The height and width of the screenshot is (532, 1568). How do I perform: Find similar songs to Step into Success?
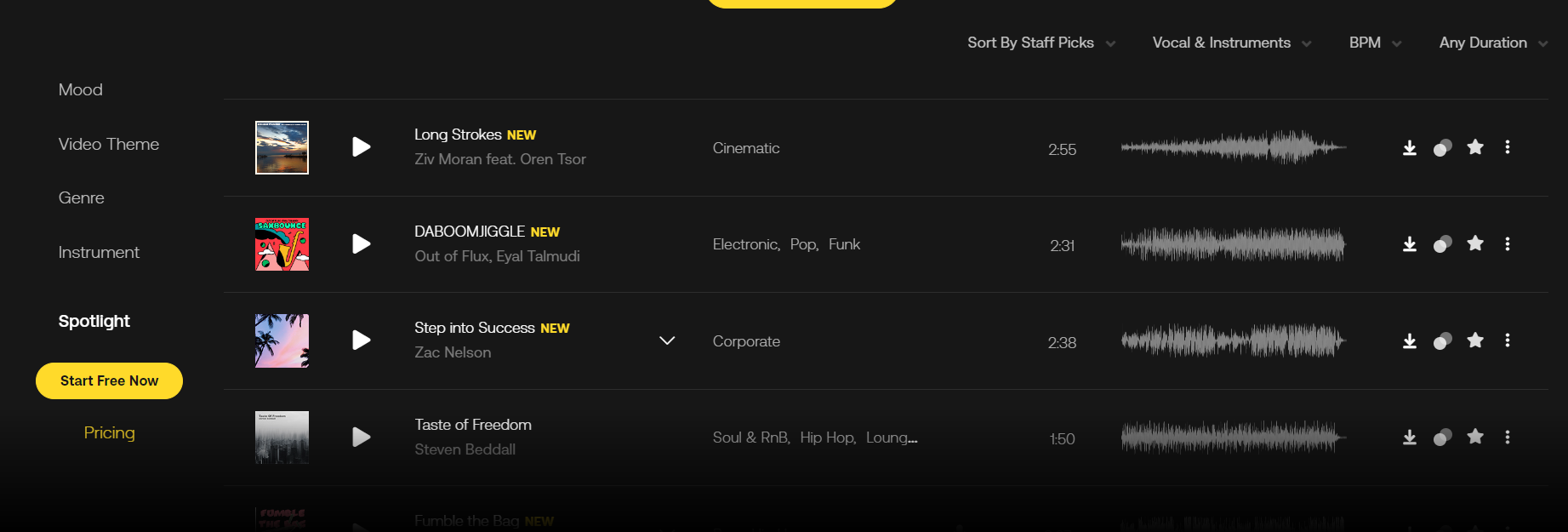pos(1442,341)
